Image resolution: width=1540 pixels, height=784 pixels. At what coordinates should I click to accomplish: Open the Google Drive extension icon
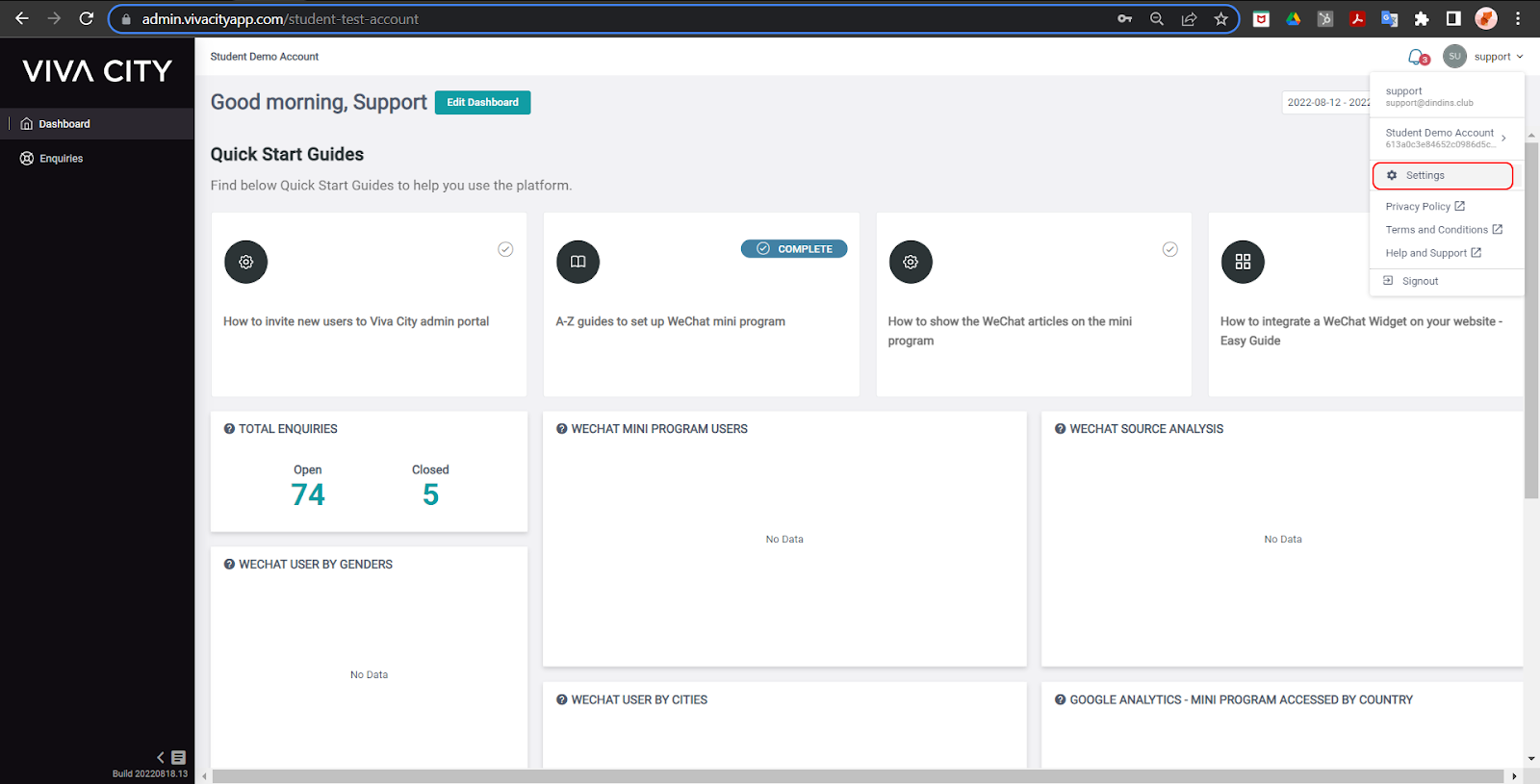click(x=1294, y=18)
